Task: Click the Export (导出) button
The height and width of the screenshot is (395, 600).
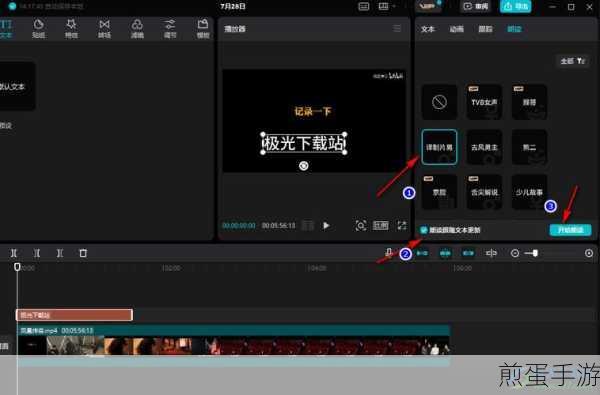Action: (x=515, y=7)
